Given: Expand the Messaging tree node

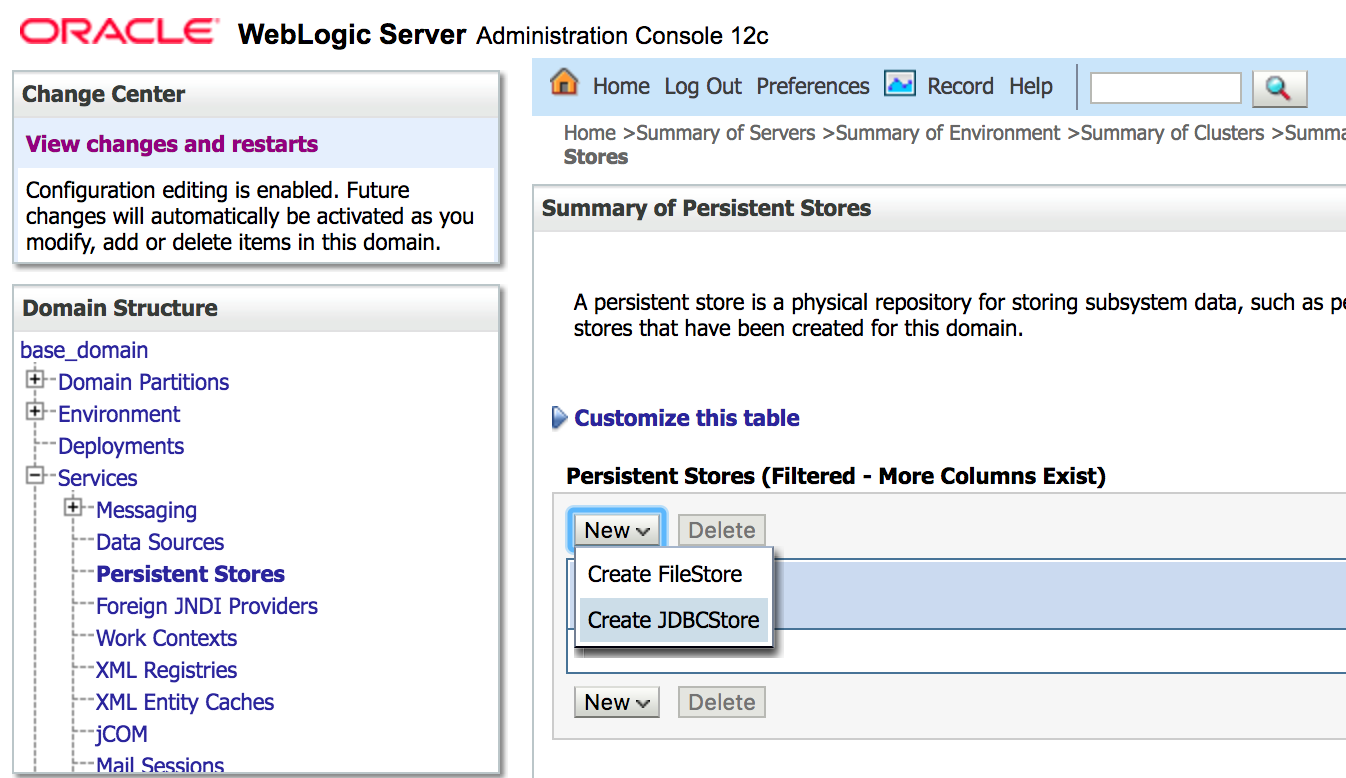Looking at the screenshot, I should 74,508.
